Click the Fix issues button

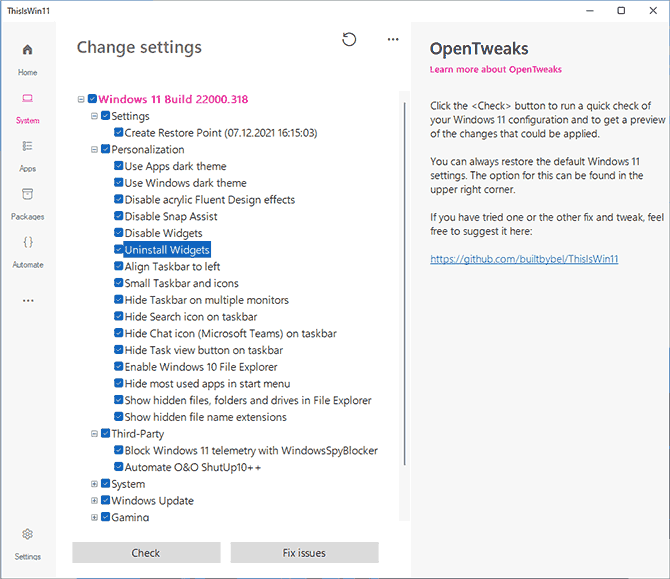tap(304, 553)
